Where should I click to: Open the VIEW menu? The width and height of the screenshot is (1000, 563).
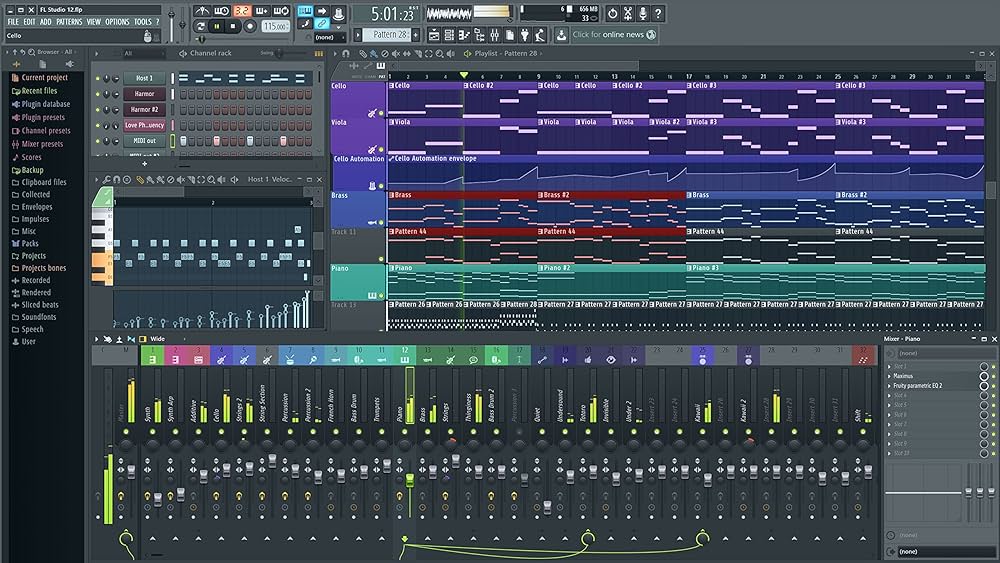[94, 22]
